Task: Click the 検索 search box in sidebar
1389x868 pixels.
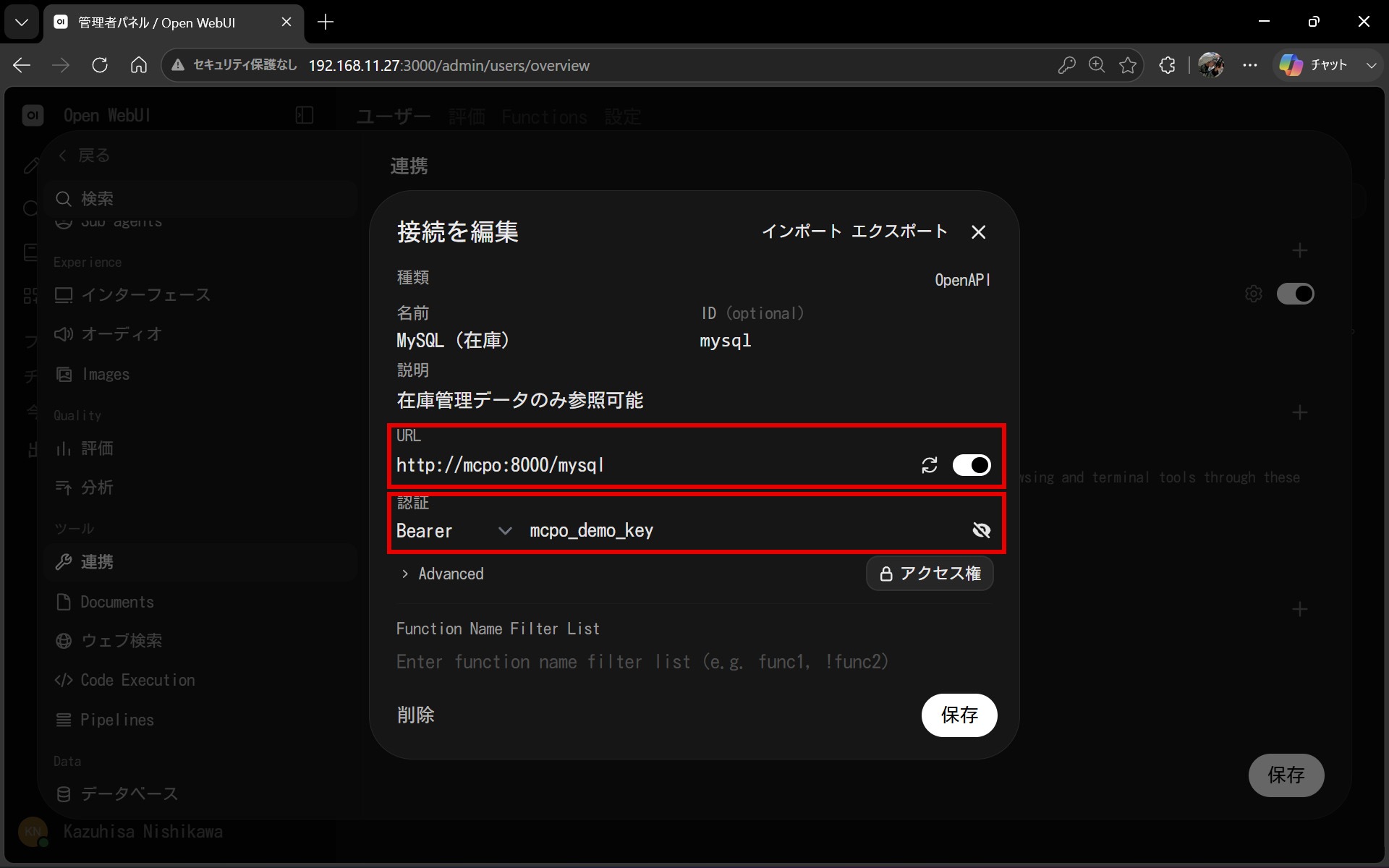Action: point(203,198)
